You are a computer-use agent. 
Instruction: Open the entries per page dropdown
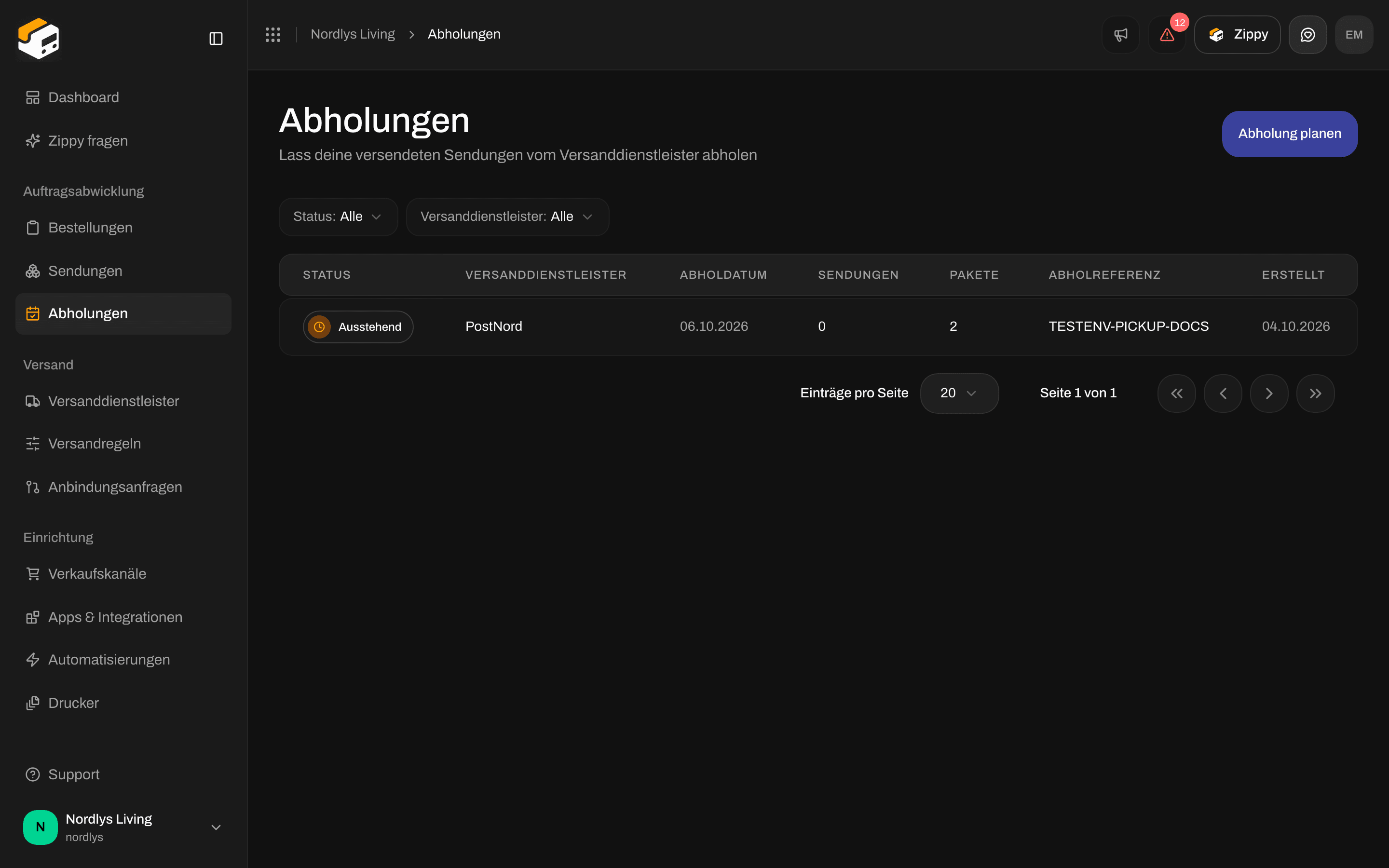click(959, 393)
